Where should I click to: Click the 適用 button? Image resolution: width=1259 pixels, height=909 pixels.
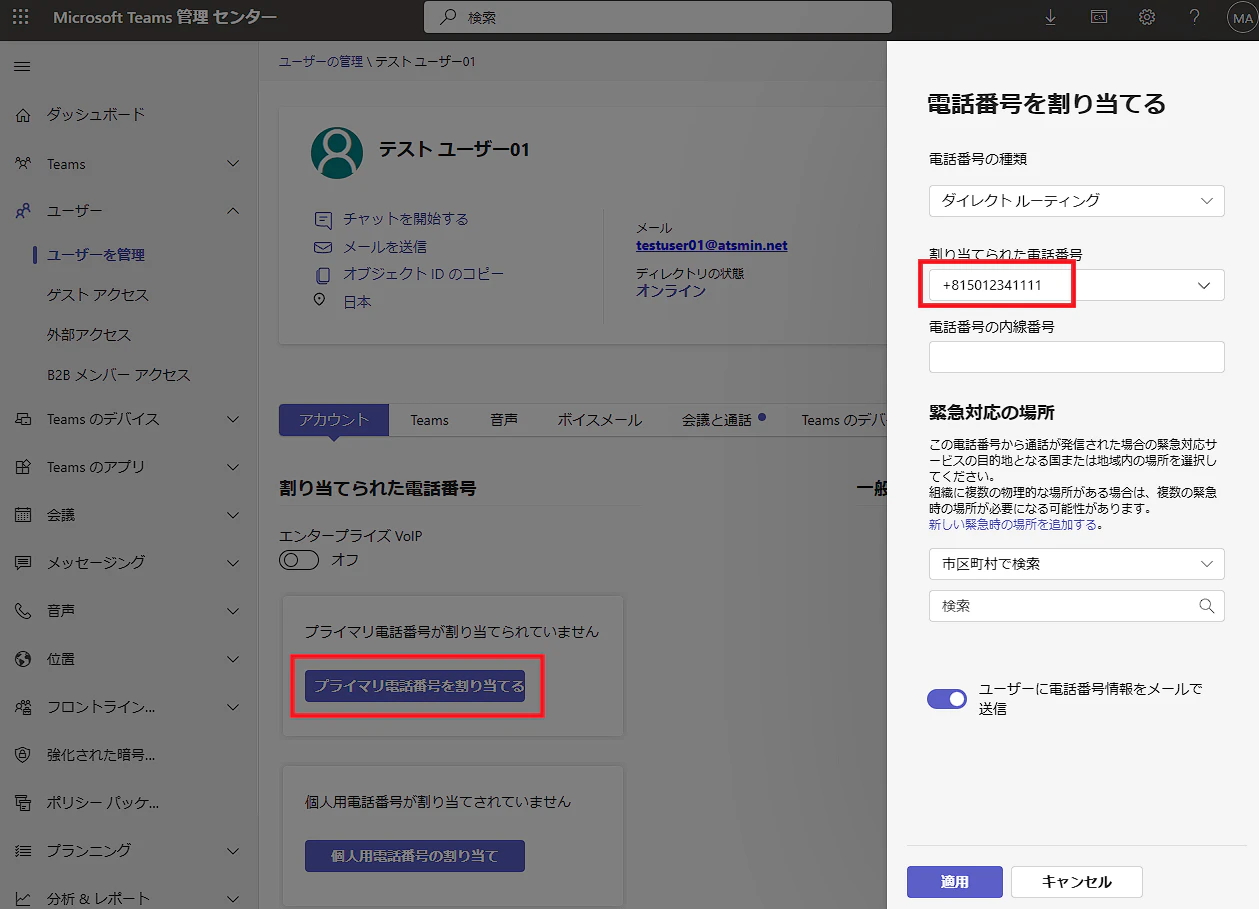pos(955,882)
